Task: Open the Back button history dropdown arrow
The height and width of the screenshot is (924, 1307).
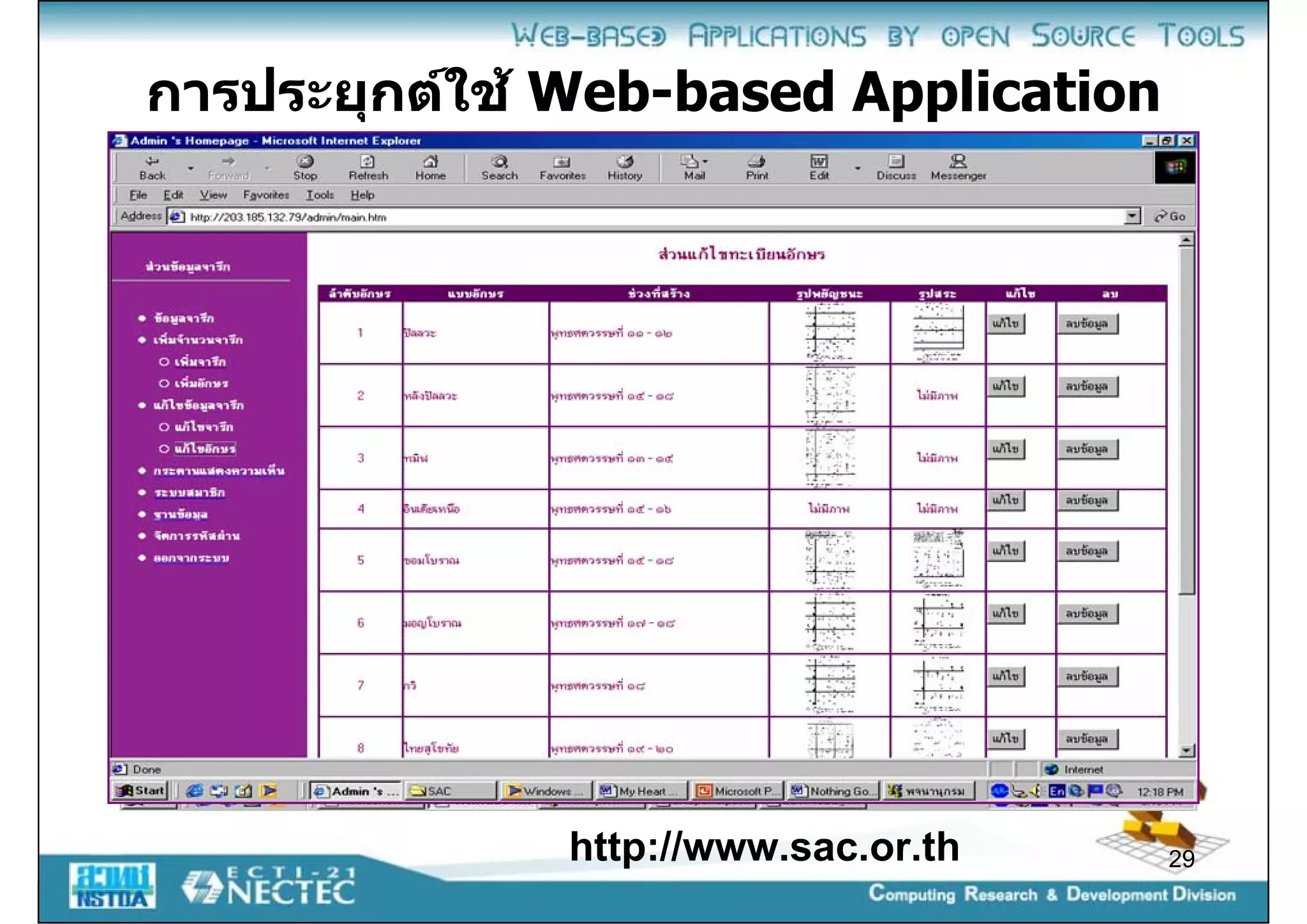Action: pyautogui.click(x=190, y=168)
